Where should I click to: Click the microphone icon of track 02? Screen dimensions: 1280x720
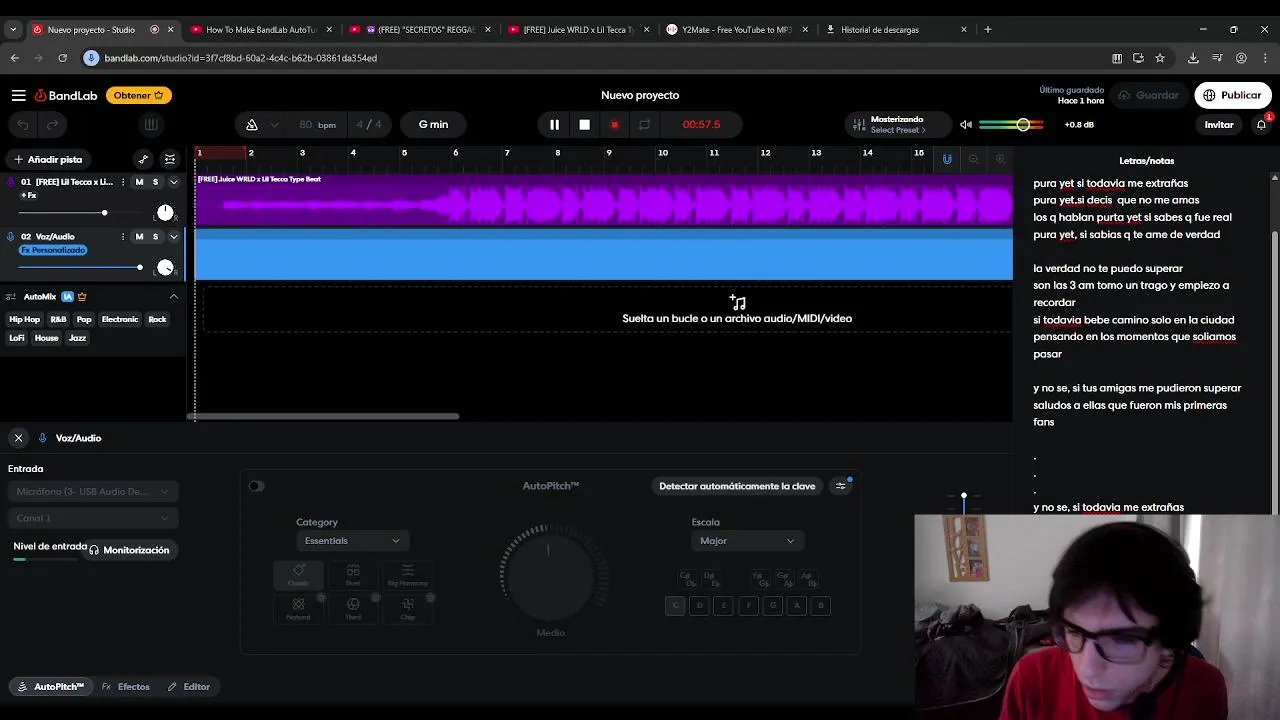11,237
